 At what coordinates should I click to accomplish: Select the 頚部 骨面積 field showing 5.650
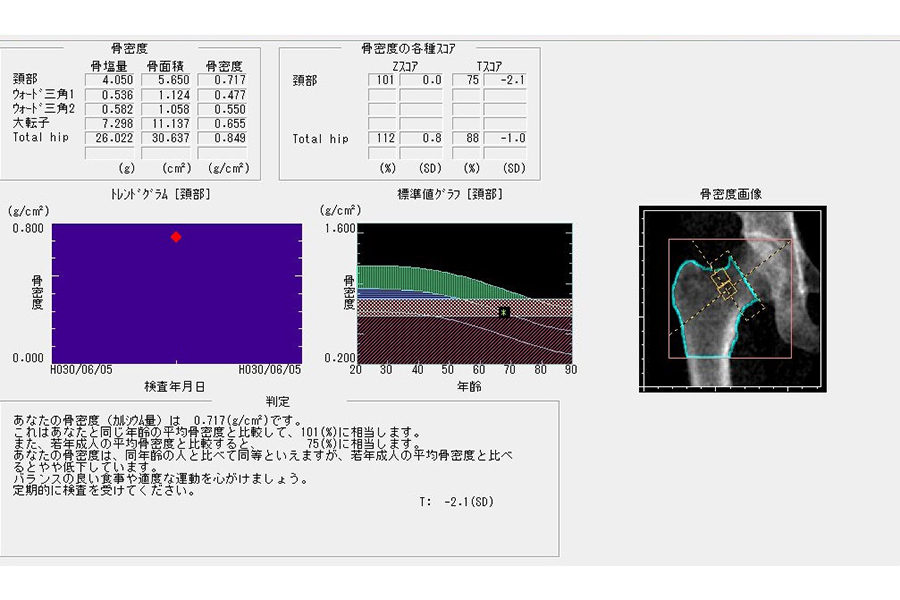166,80
